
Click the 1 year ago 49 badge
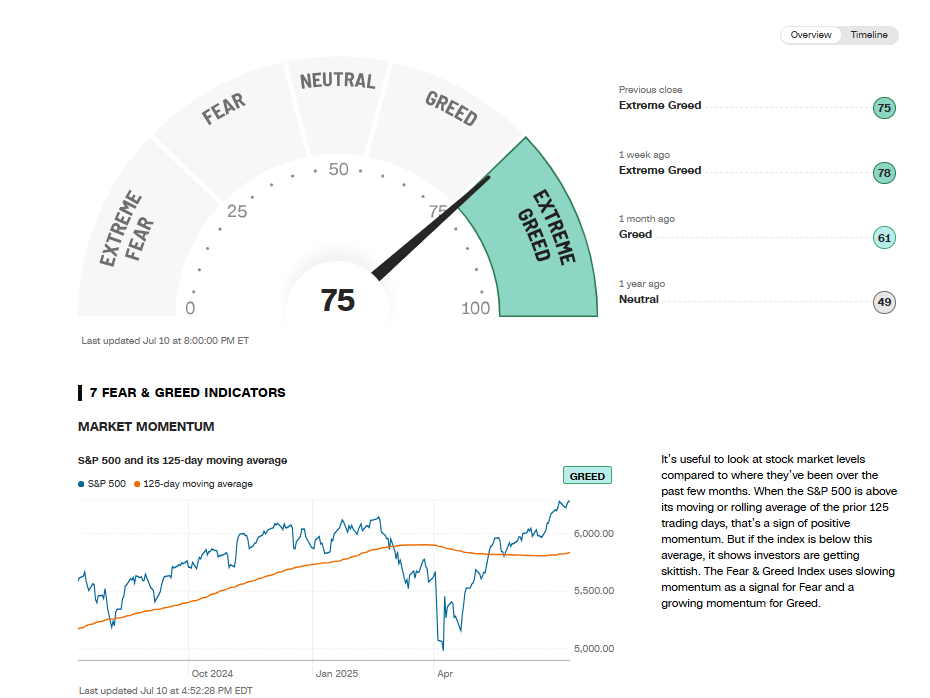point(883,302)
